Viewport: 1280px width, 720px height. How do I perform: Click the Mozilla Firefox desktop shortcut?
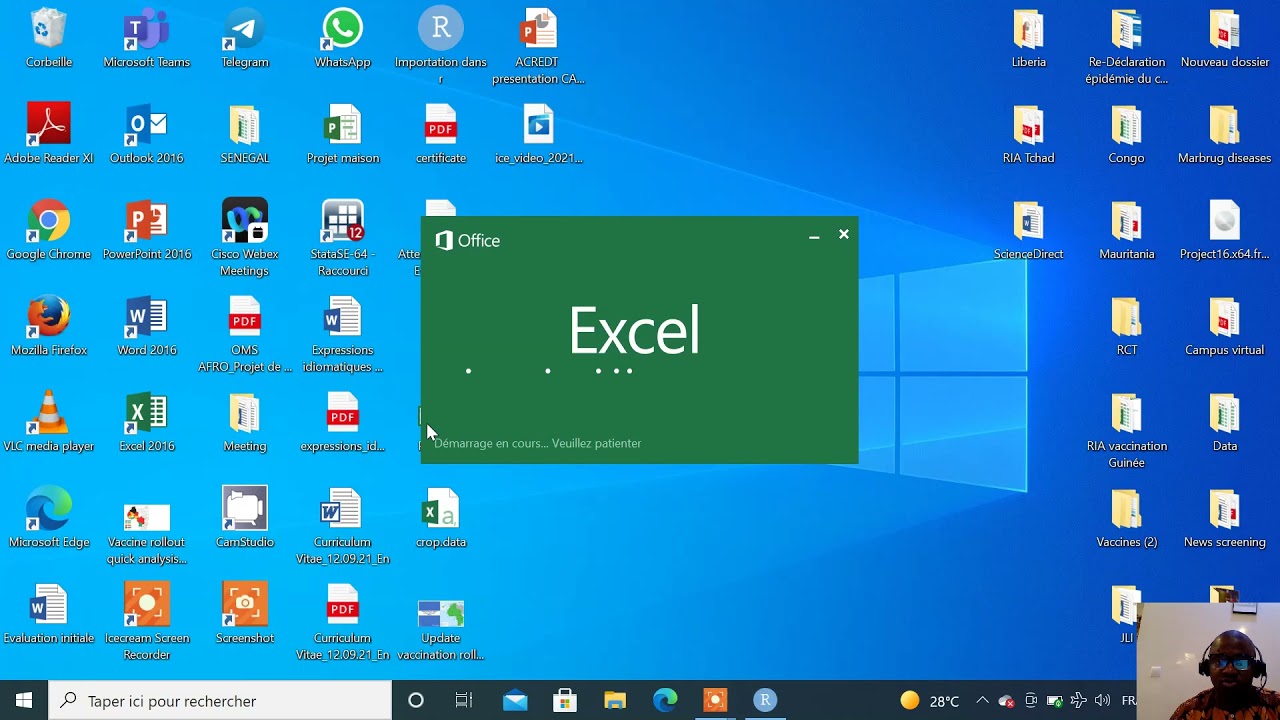(49, 326)
